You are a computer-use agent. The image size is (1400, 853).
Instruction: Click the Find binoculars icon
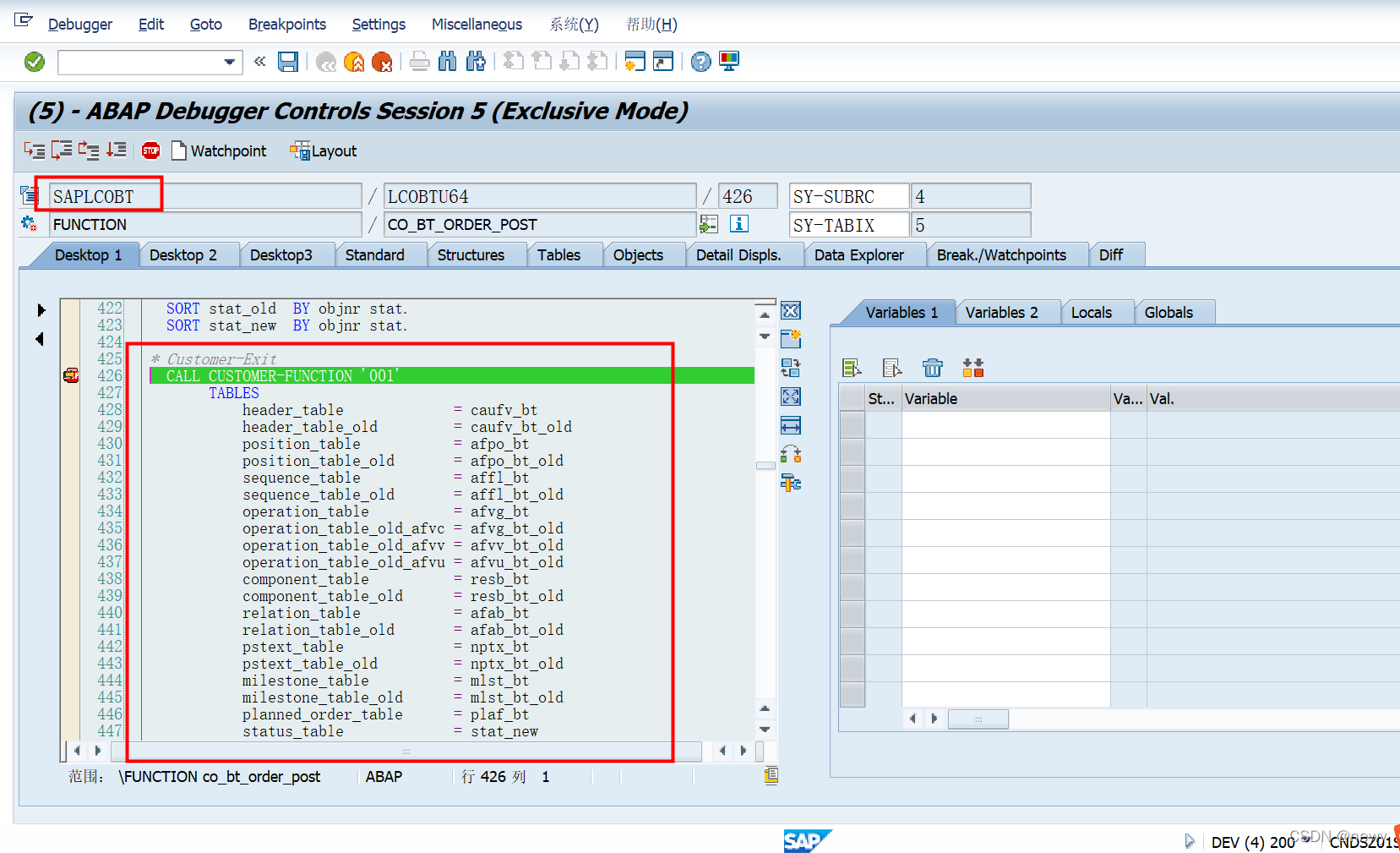pos(448,62)
